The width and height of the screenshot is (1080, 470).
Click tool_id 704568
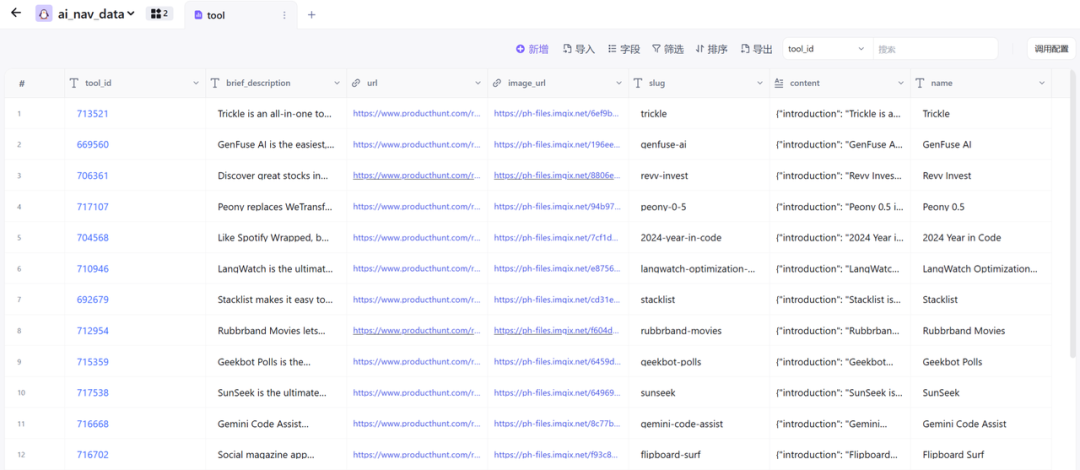click(x=92, y=238)
